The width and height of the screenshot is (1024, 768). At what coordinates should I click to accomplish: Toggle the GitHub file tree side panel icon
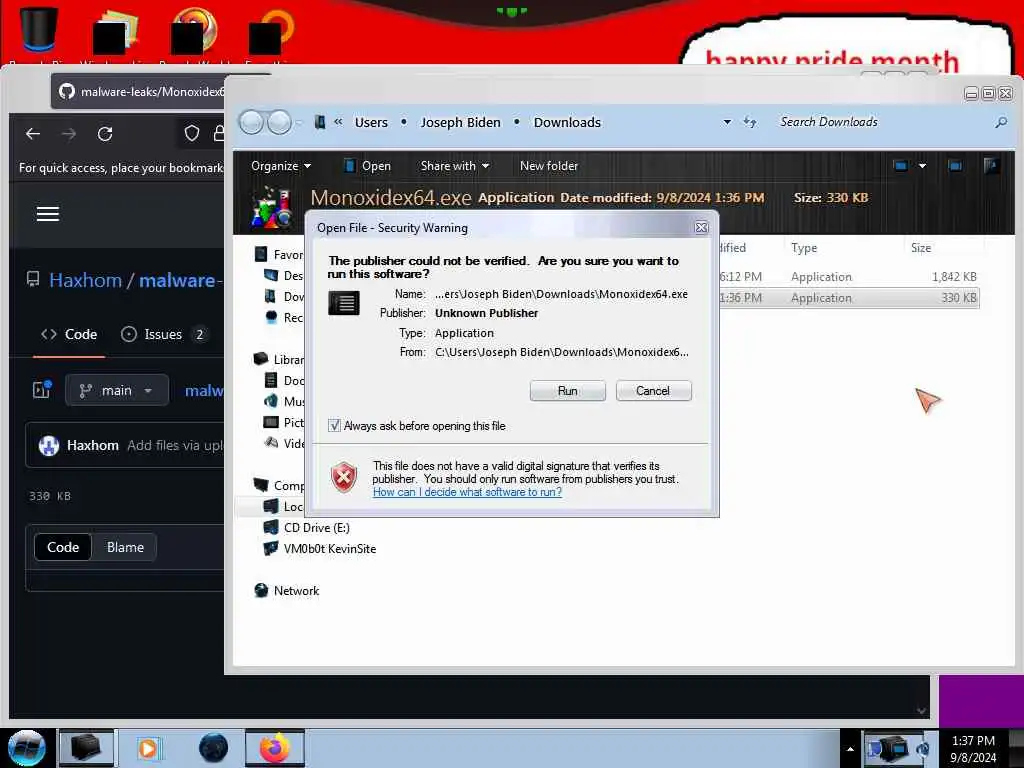42,390
